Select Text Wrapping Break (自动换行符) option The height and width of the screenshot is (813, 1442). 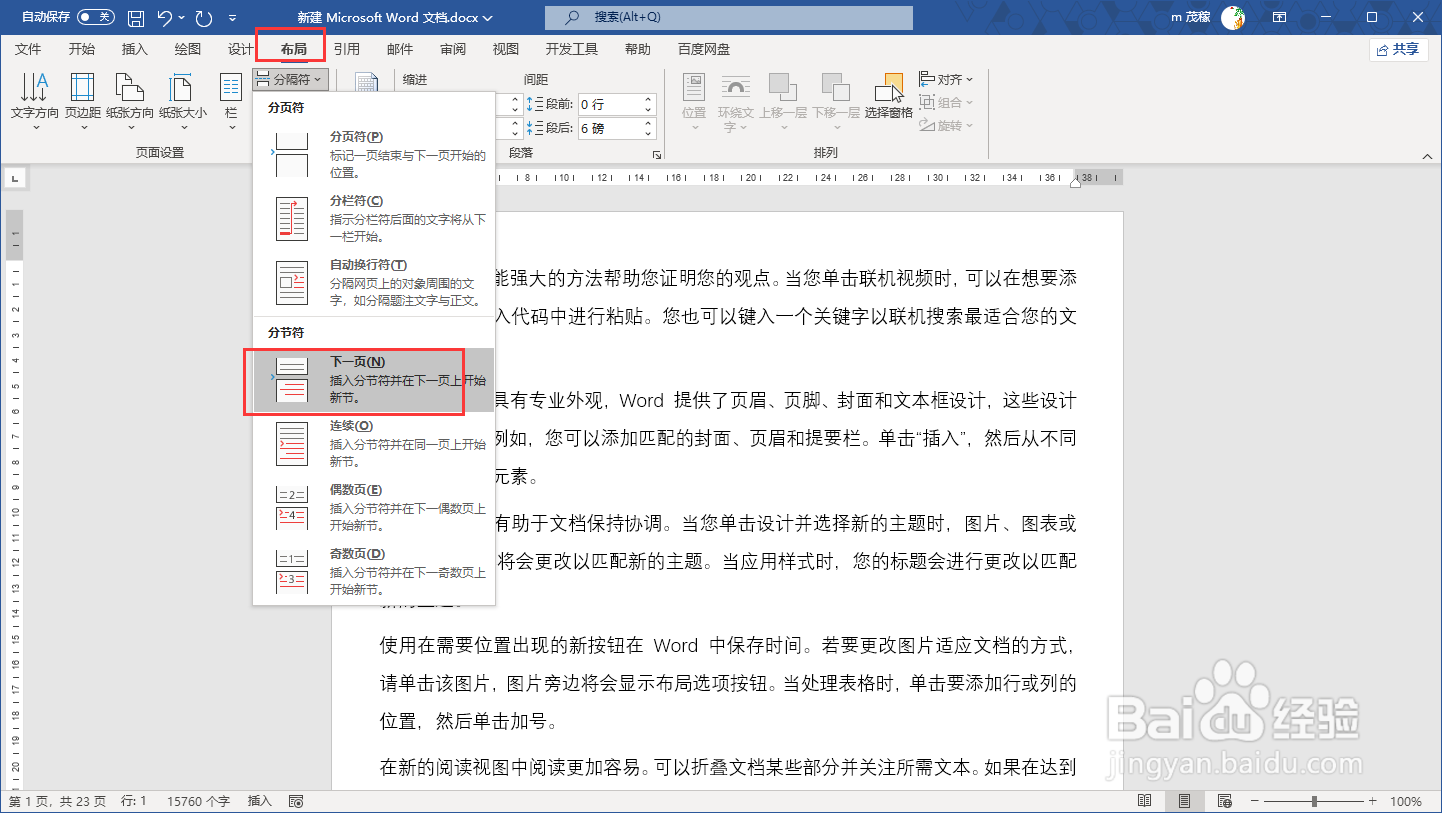pos(374,282)
